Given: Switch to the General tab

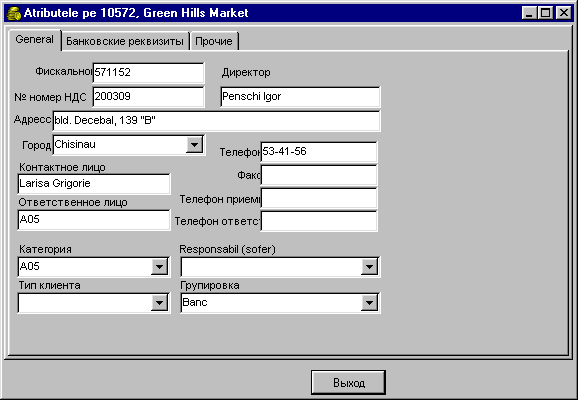Looking at the screenshot, I should pyautogui.click(x=35, y=39).
